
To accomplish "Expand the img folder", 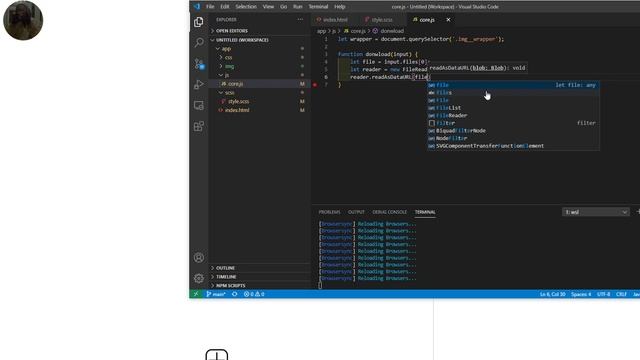I will (x=260, y=66).
